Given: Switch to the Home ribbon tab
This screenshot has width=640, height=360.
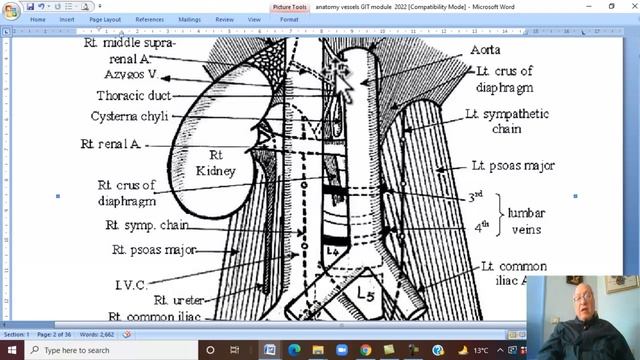Looking at the screenshot, I should pos(38,20).
